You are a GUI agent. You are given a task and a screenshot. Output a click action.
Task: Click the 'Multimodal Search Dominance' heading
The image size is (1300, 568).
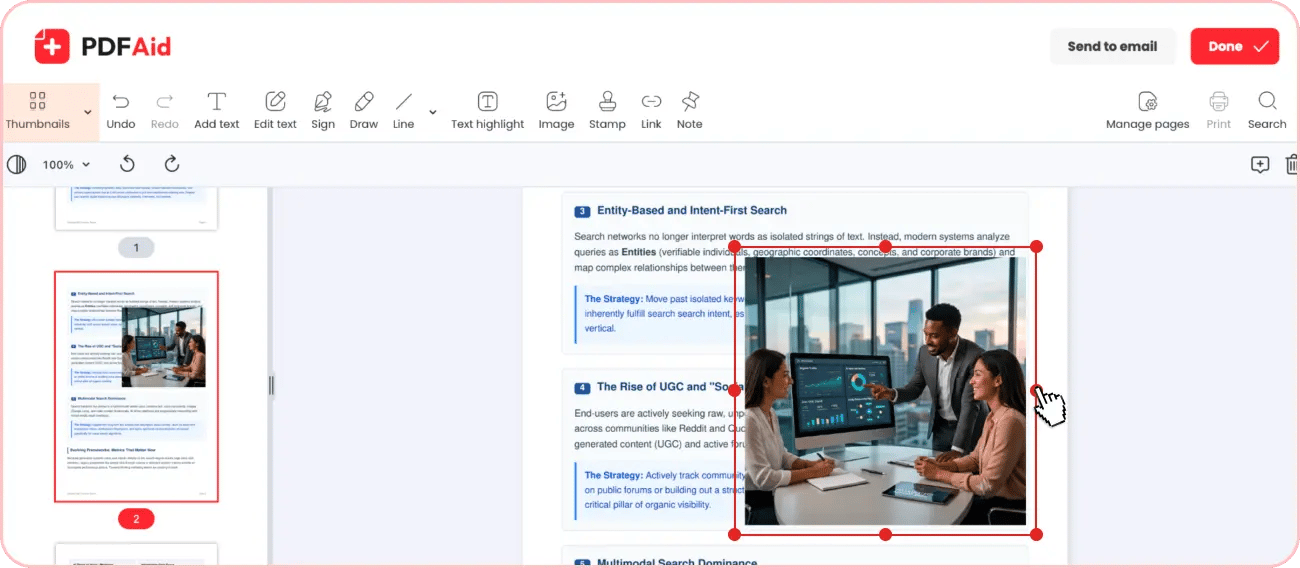677,563
